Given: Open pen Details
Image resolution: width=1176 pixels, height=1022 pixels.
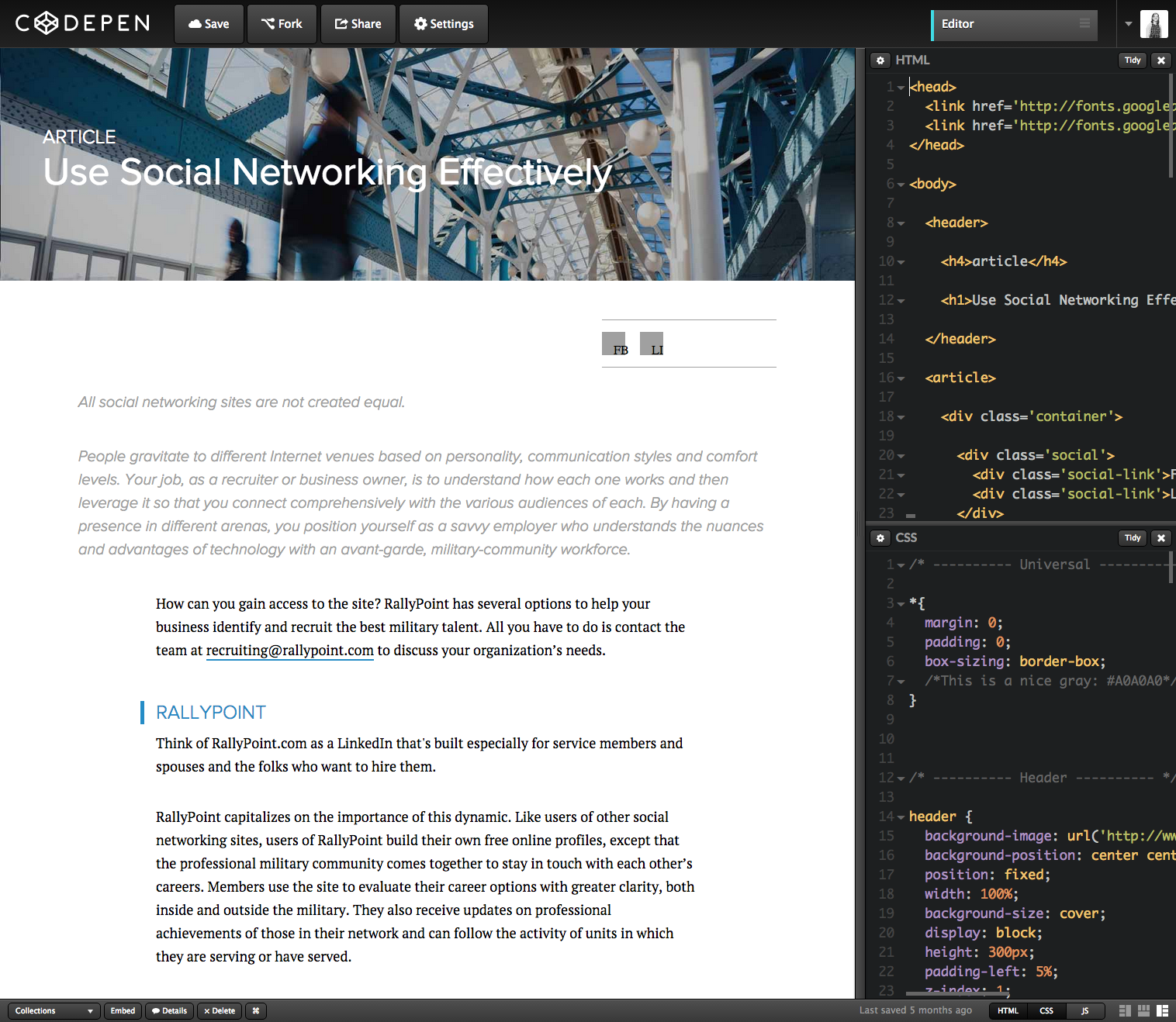Looking at the screenshot, I should click(169, 1010).
